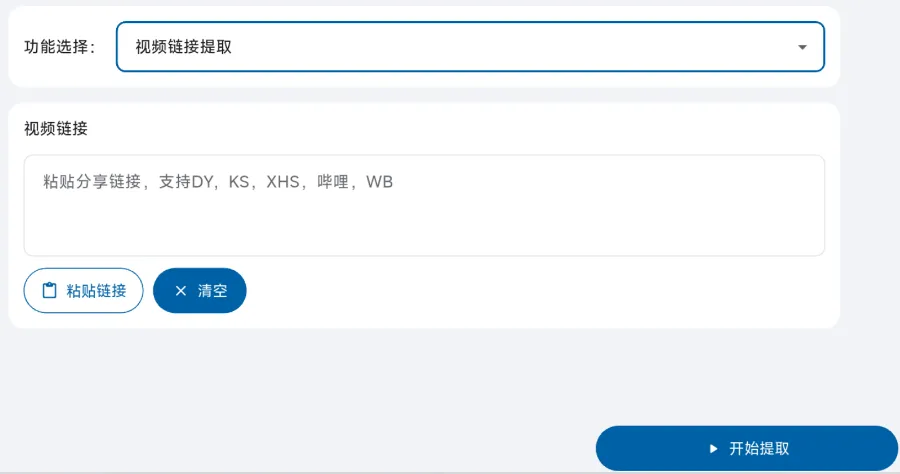Click the XHS text in the placeholder
The width and height of the screenshot is (900, 474).
coord(283,182)
